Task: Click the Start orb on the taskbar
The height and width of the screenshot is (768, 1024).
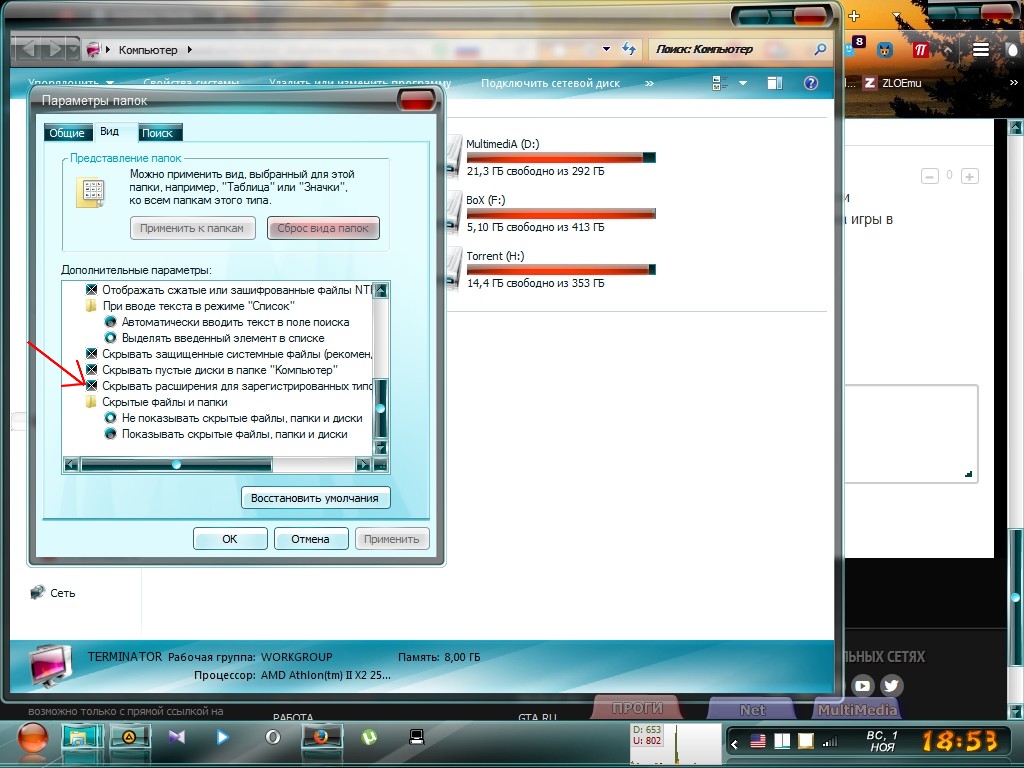Action: point(33,739)
